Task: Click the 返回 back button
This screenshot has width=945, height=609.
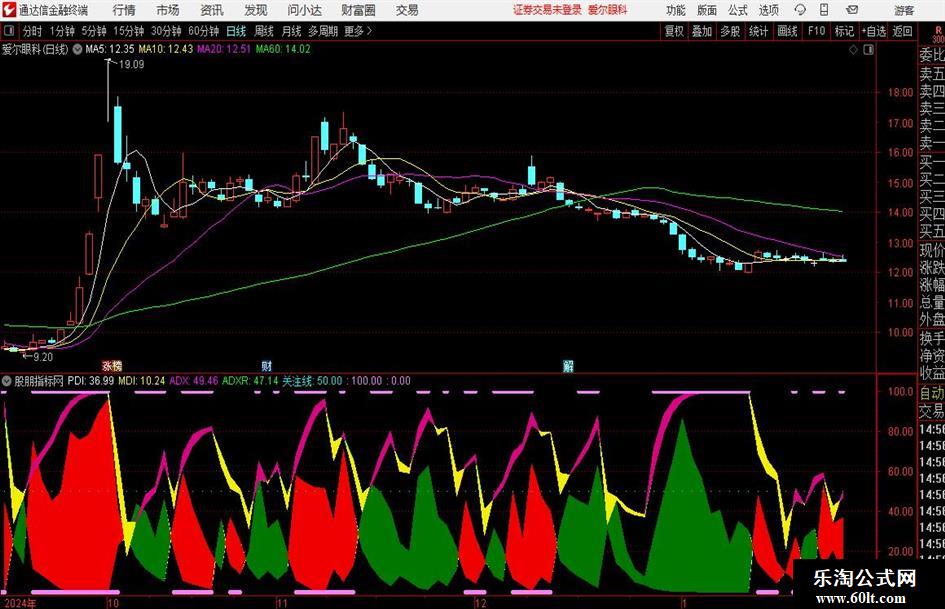Action: pyautogui.click(x=902, y=31)
